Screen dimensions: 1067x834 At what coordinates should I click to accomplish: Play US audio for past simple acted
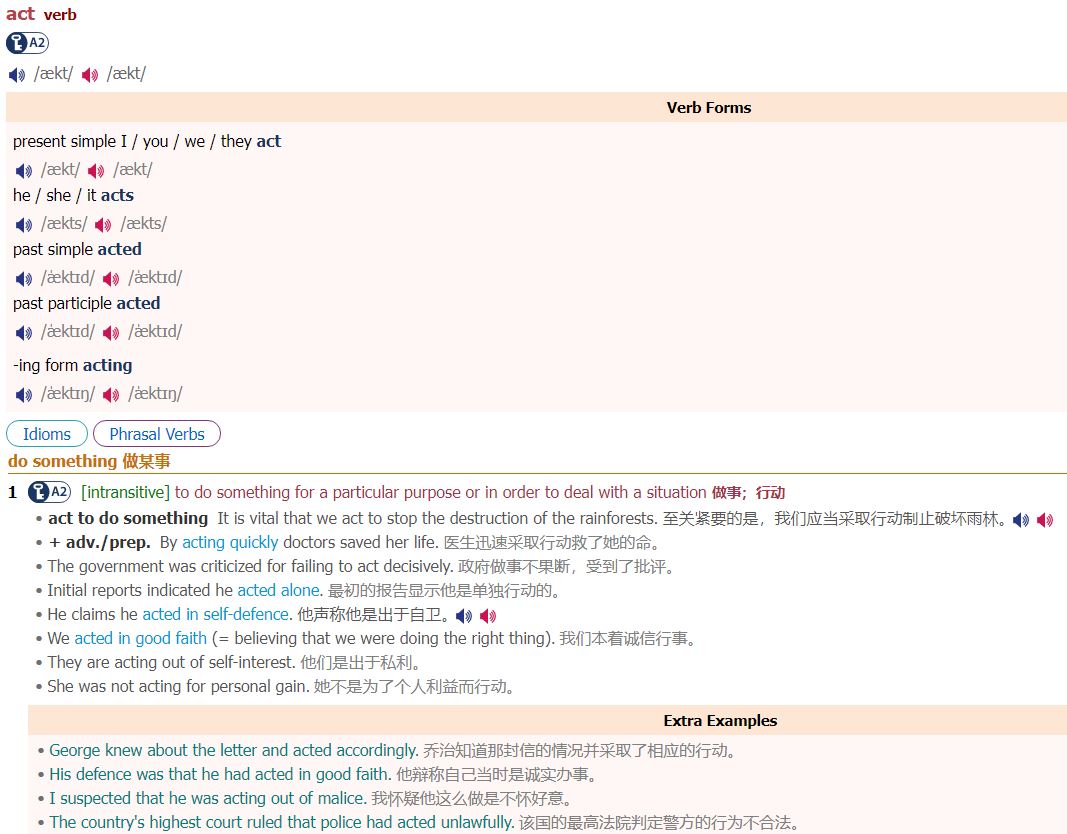pos(110,278)
